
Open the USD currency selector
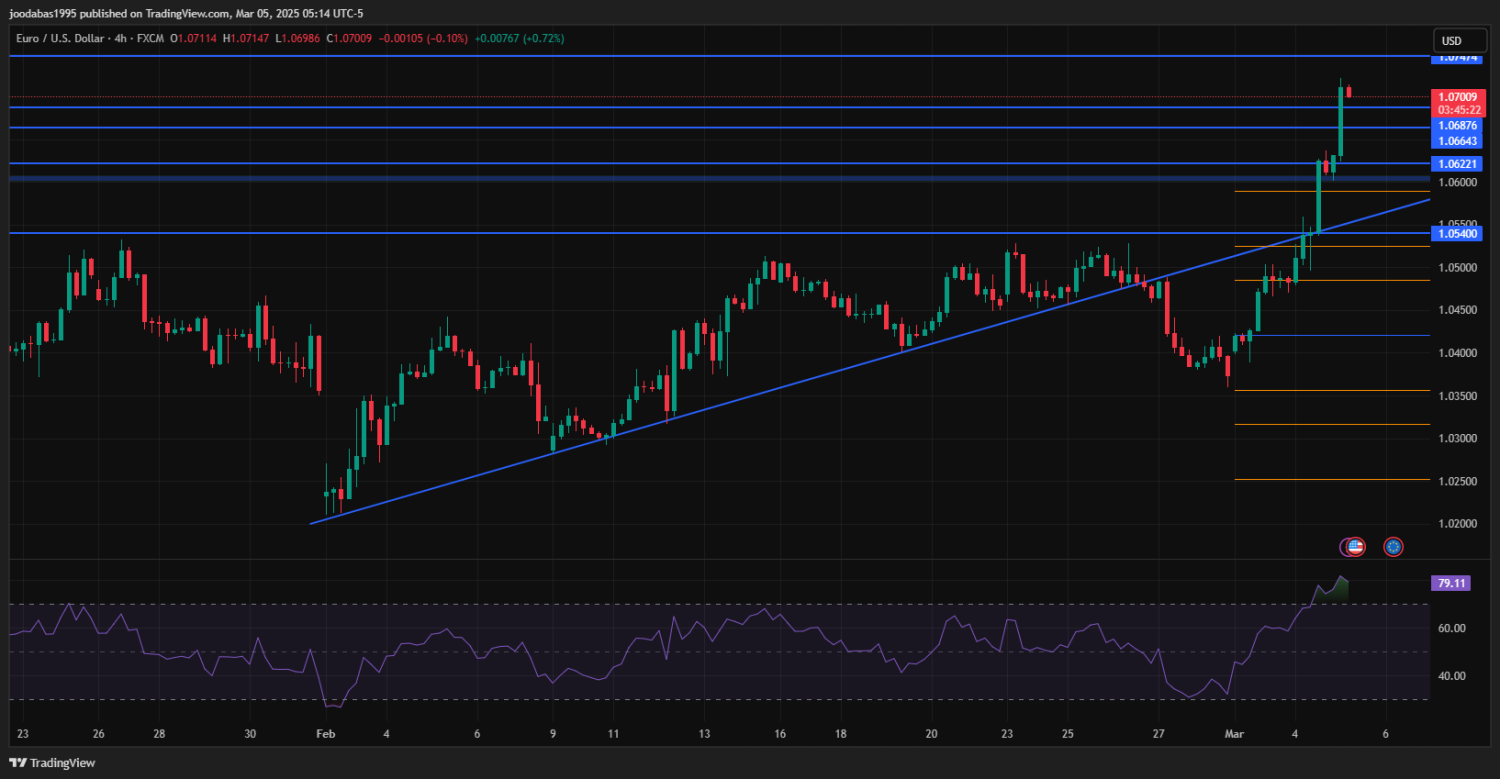click(1451, 41)
